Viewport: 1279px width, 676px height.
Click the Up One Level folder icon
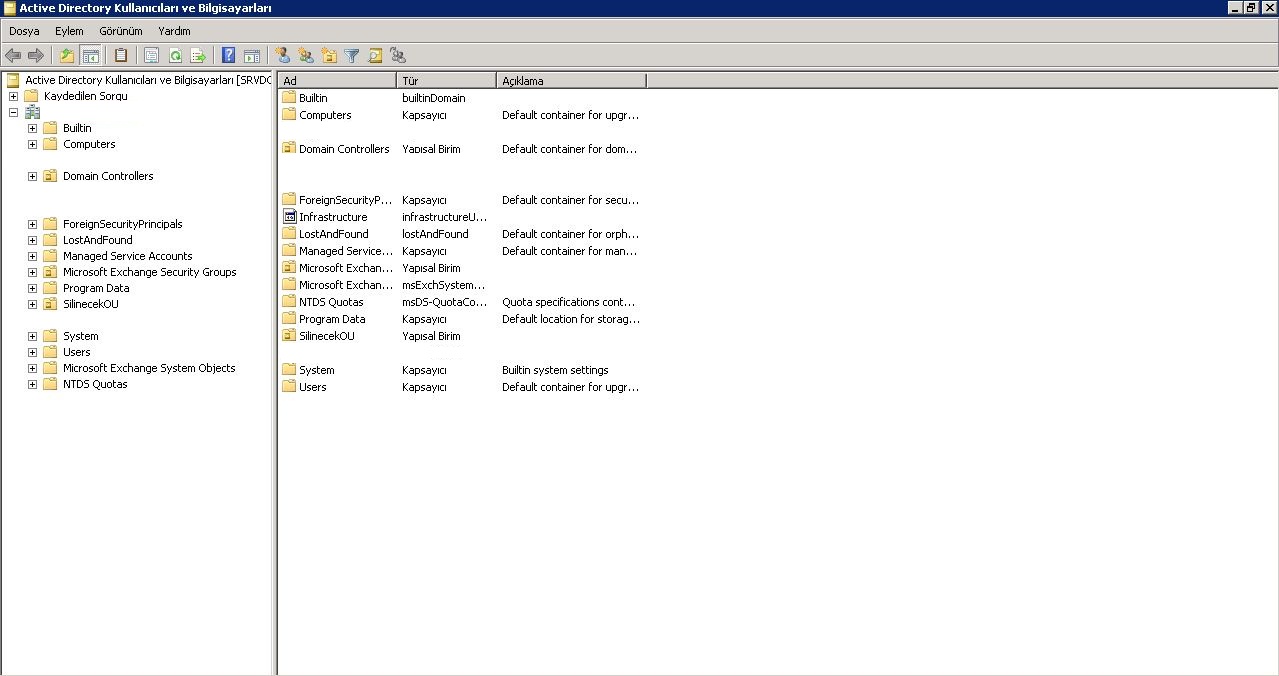pyautogui.click(x=67, y=56)
